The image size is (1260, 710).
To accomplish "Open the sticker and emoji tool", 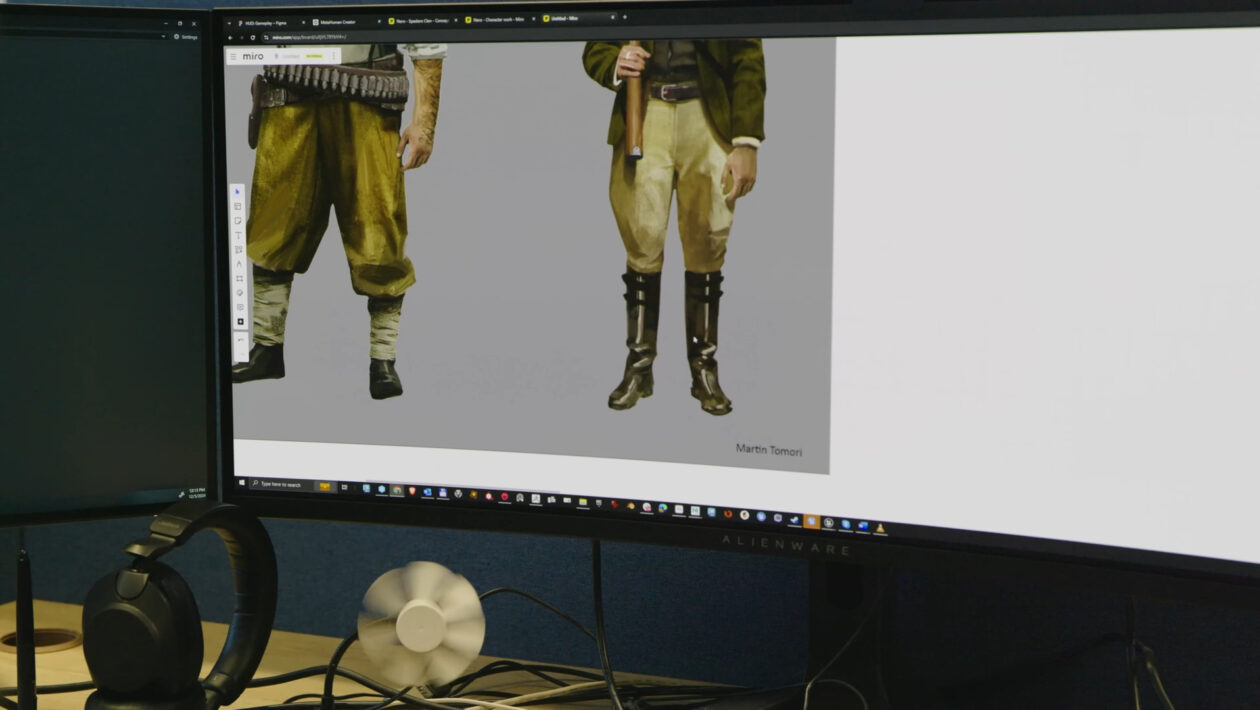I will [239, 293].
